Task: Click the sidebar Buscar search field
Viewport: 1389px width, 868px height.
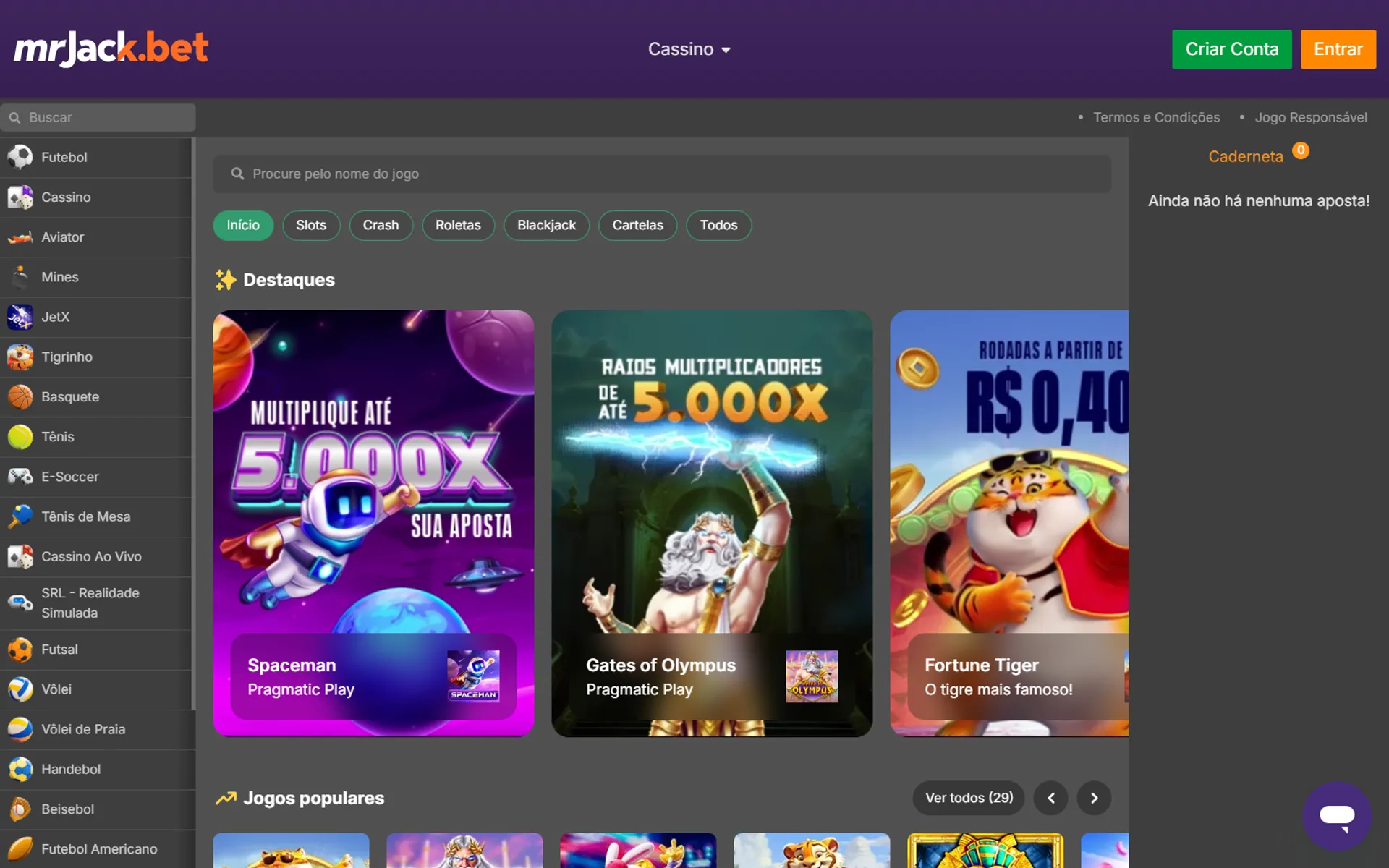Action: pyautogui.click(x=98, y=117)
